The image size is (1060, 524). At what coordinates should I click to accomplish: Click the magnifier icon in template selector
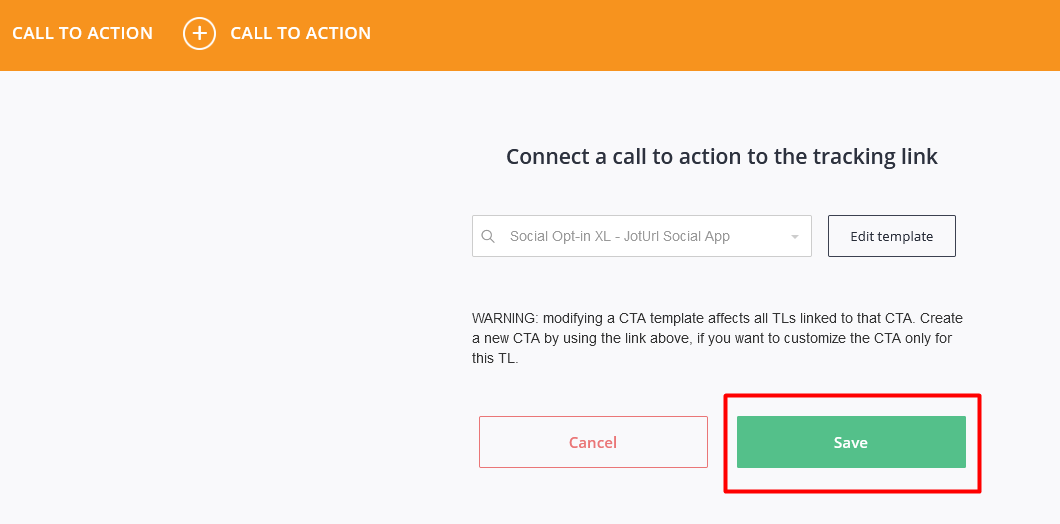[487, 237]
